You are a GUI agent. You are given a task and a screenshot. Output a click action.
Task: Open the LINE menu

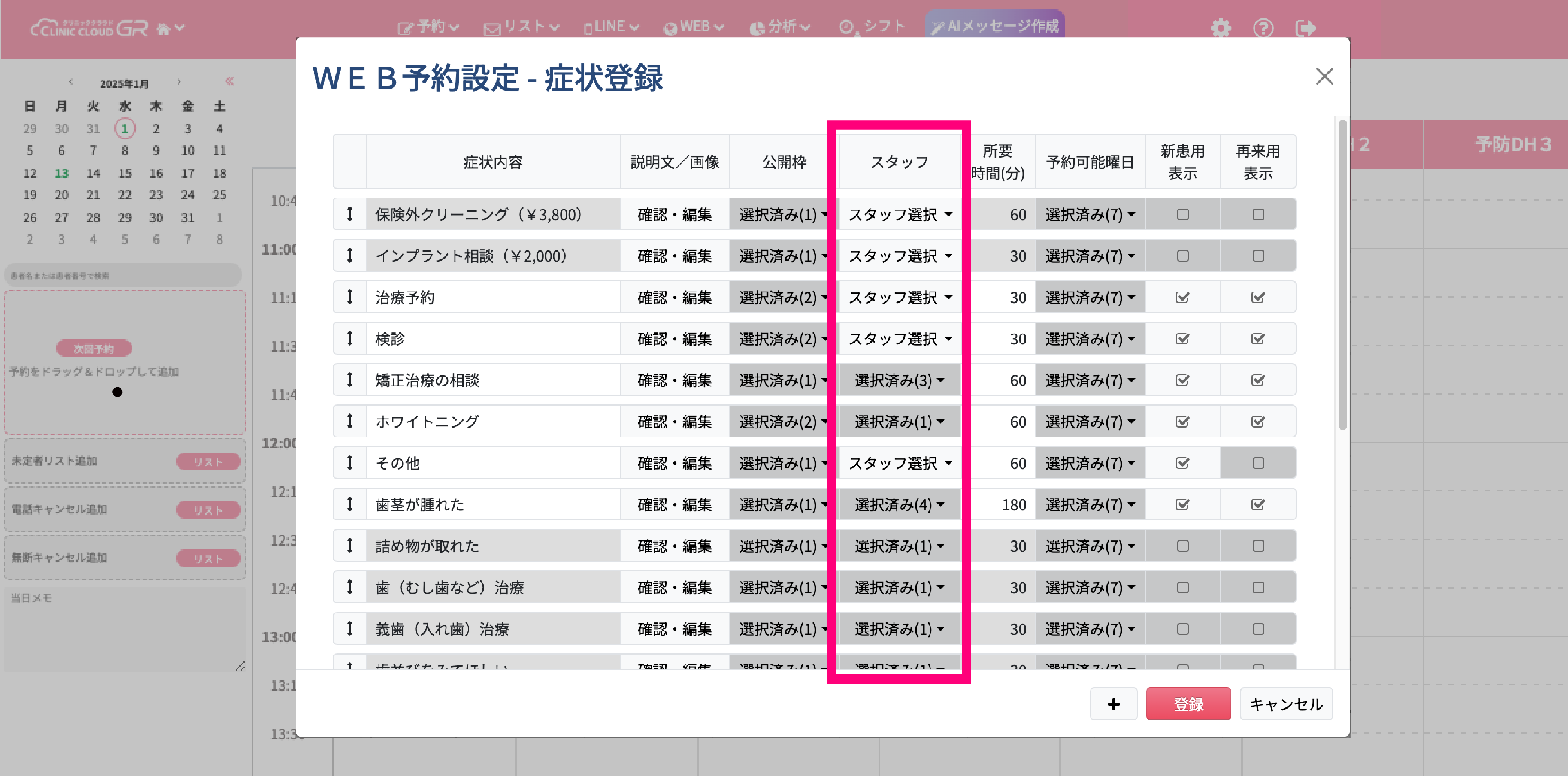coord(611,27)
